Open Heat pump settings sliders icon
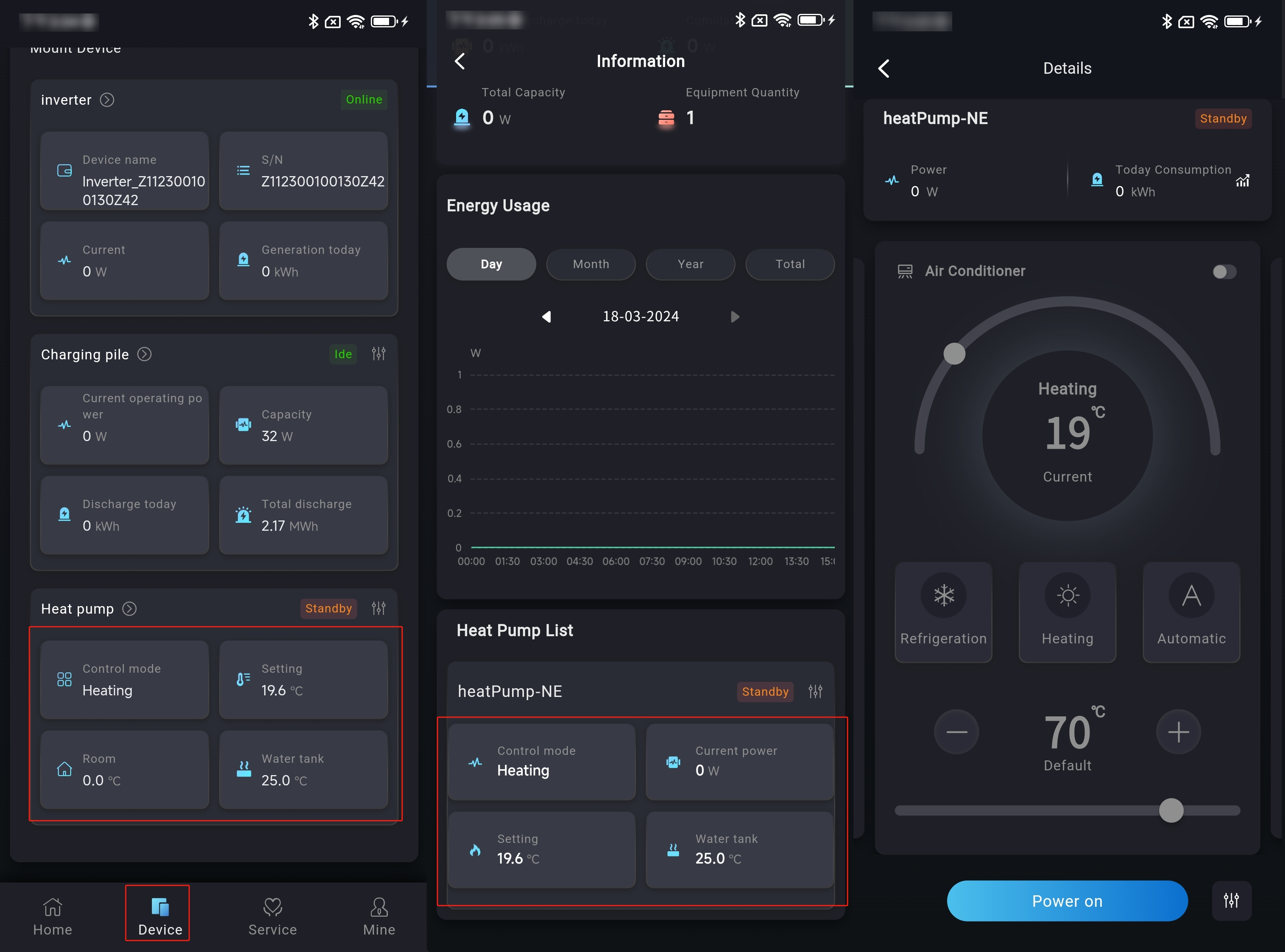This screenshot has height=952, width=1285. (x=379, y=608)
